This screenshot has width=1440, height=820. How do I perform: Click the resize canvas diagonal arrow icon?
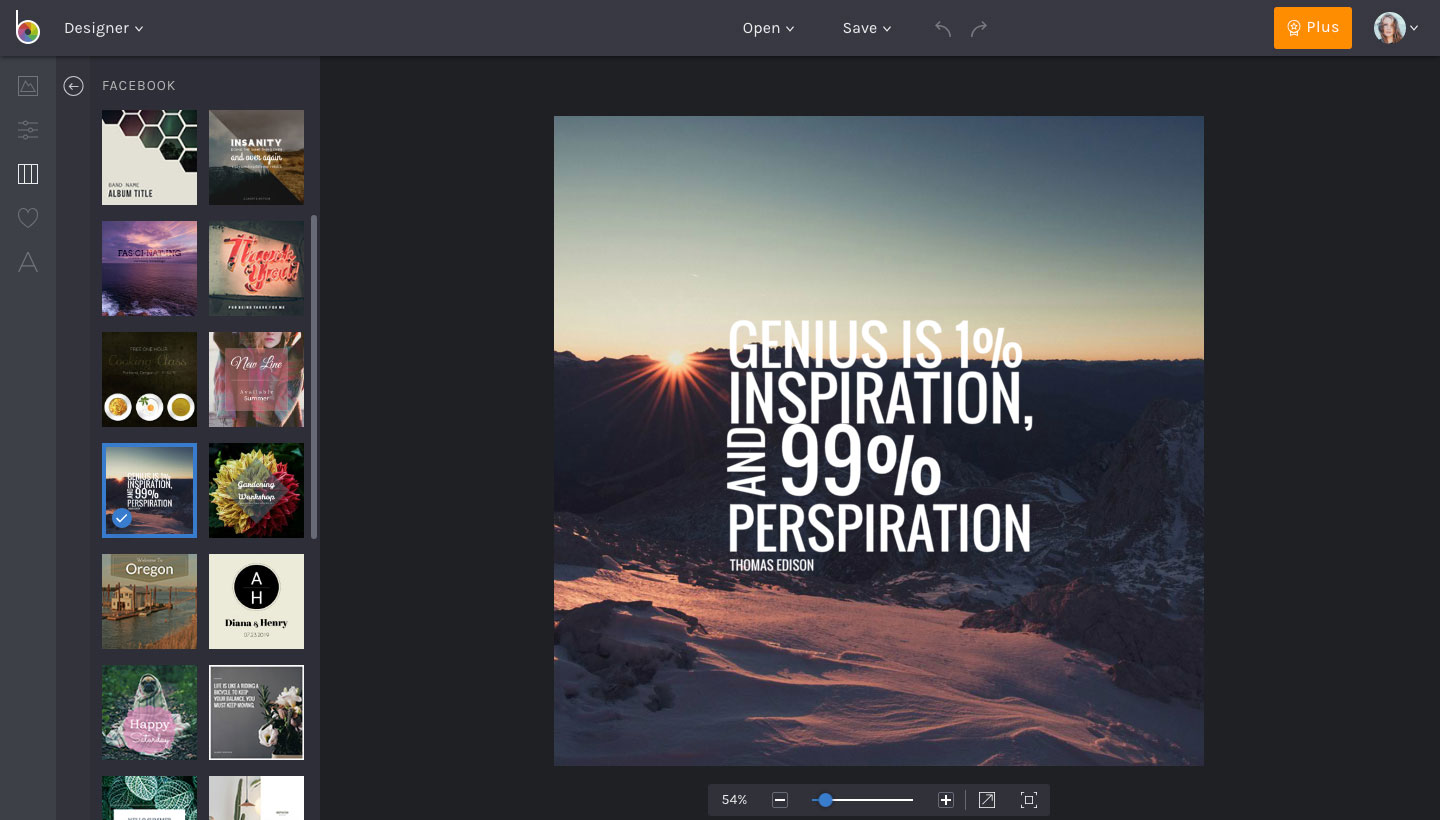[x=987, y=800]
